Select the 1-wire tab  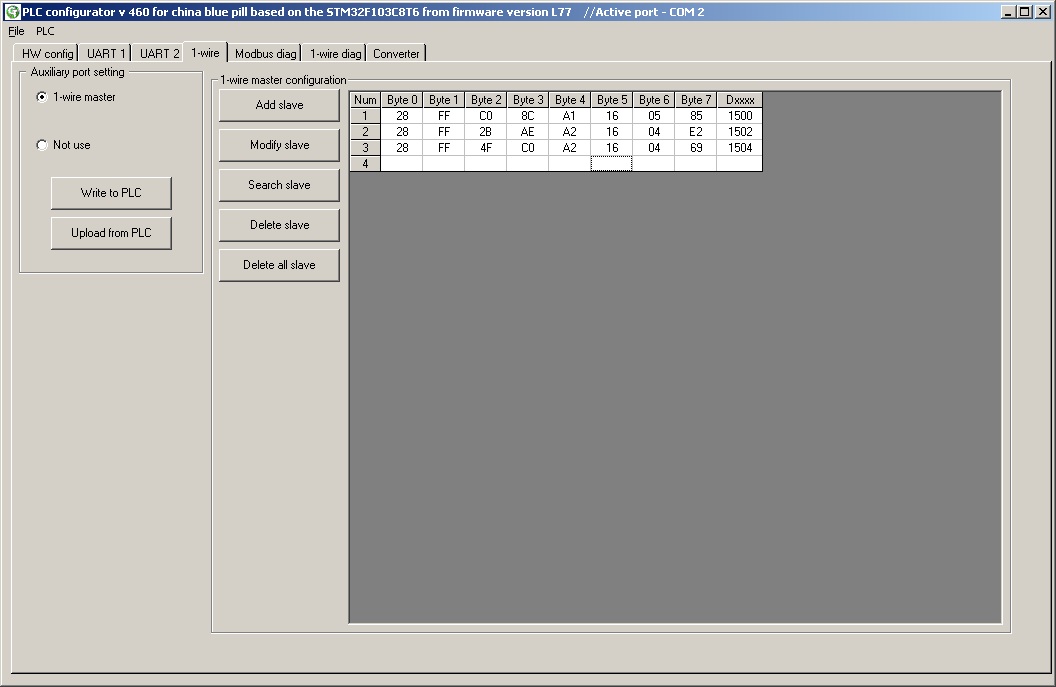(x=205, y=53)
